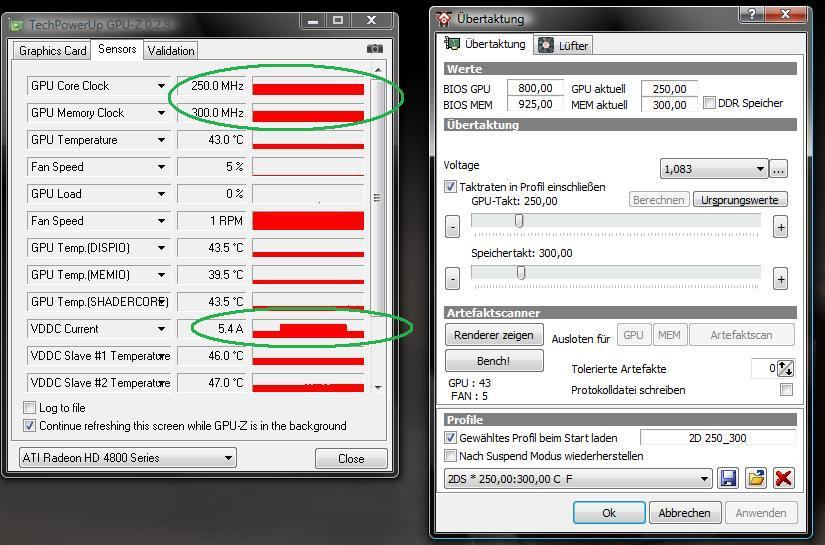Click the GPU Temperature 43.0 °C value

pyautogui.click(x=212, y=140)
